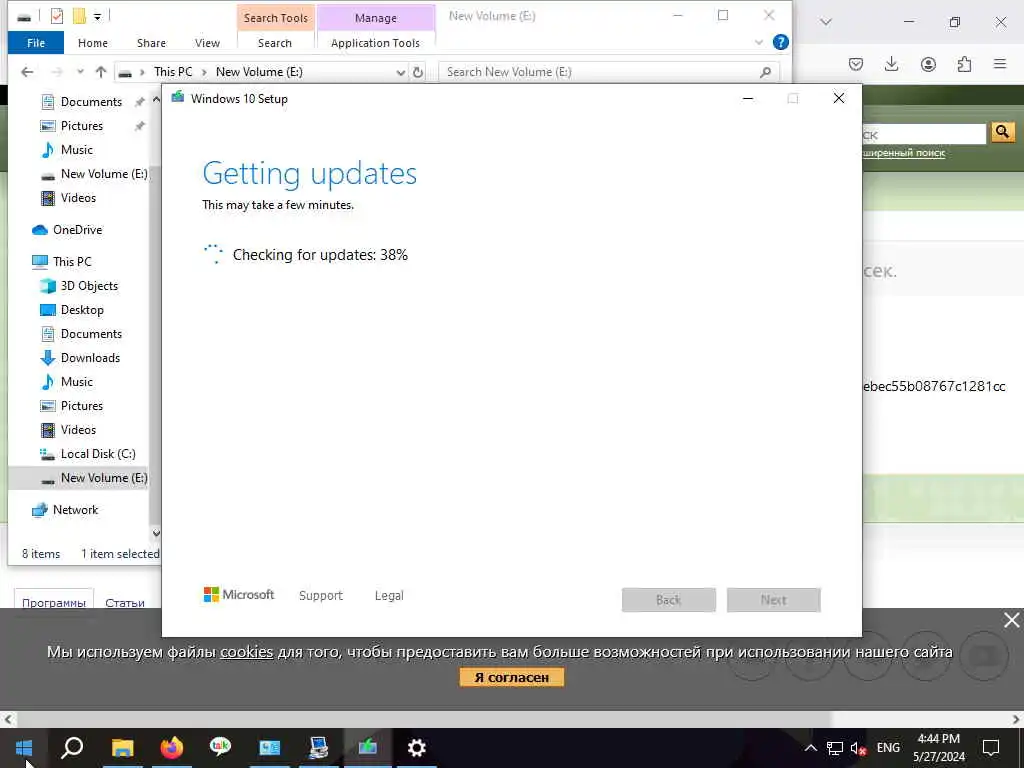Click the quick access new folder icon
The width and height of the screenshot is (1024, 768).
click(79, 16)
